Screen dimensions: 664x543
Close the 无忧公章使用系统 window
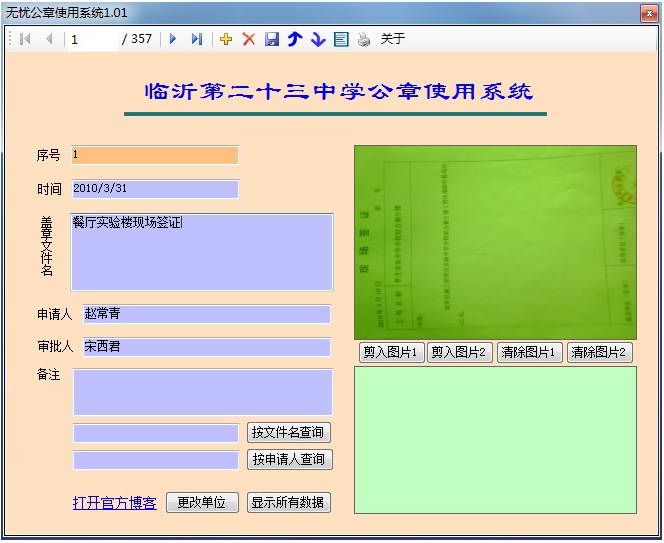point(648,14)
